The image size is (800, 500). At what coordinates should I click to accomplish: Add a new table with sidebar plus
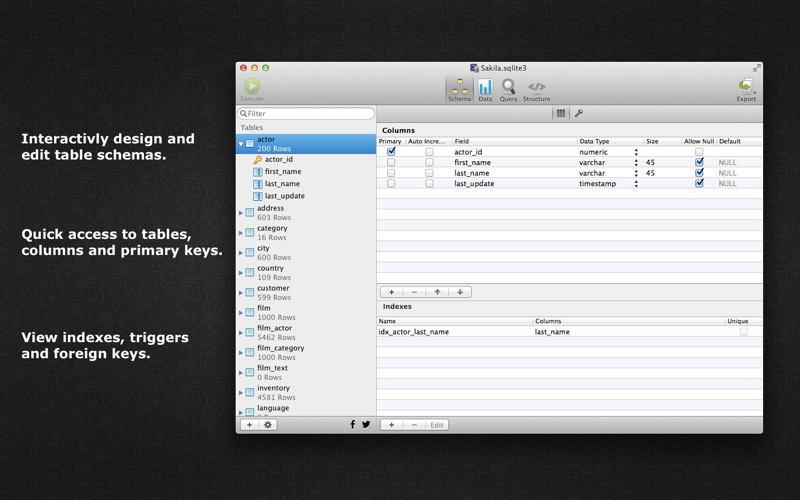click(x=249, y=424)
